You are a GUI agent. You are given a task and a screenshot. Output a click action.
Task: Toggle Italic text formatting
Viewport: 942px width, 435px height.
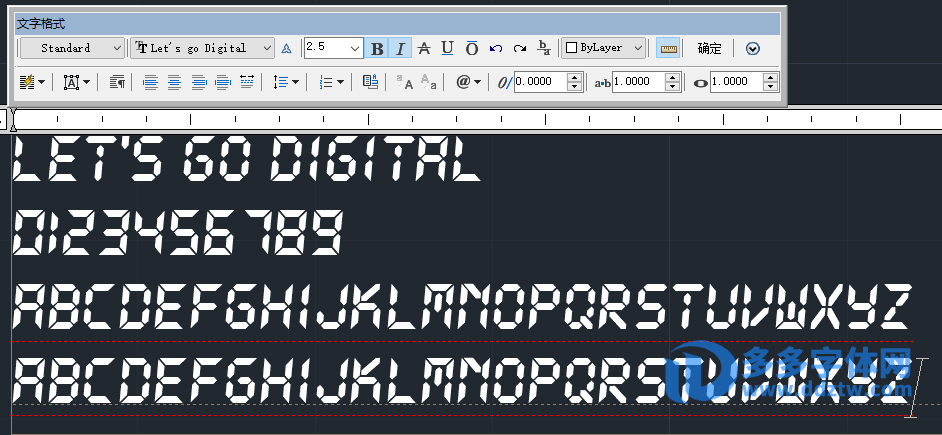pos(400,48)
